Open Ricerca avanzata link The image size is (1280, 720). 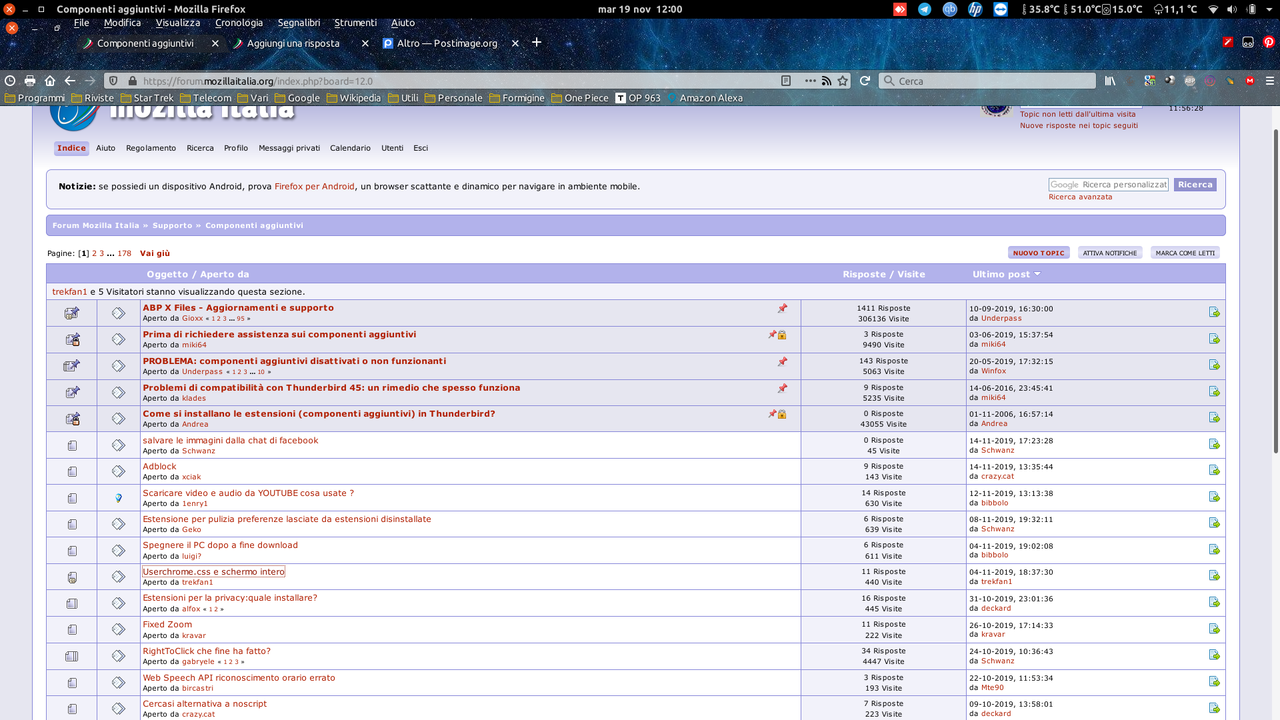pyautogui.click(x=1080, y=197)
